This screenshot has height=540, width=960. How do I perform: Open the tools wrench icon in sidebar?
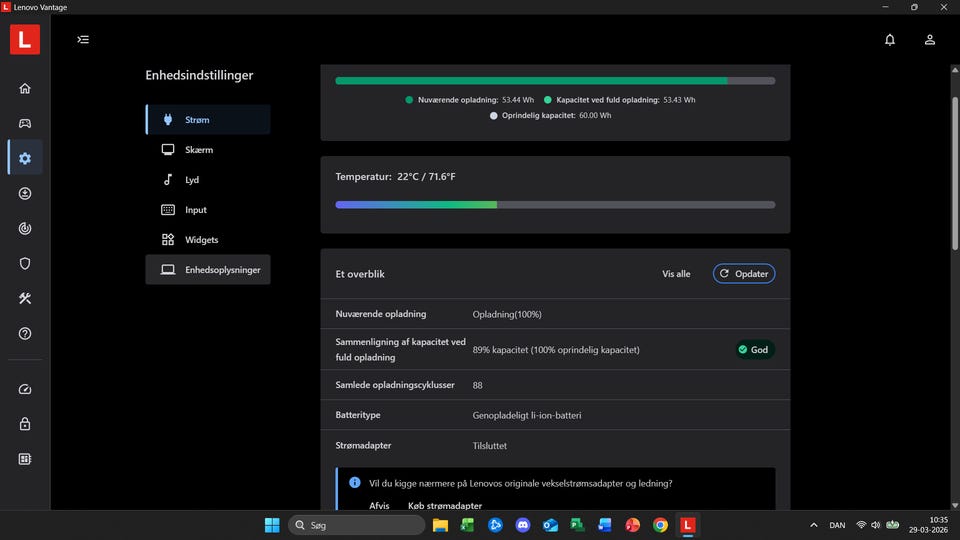(x=25, y=299)
